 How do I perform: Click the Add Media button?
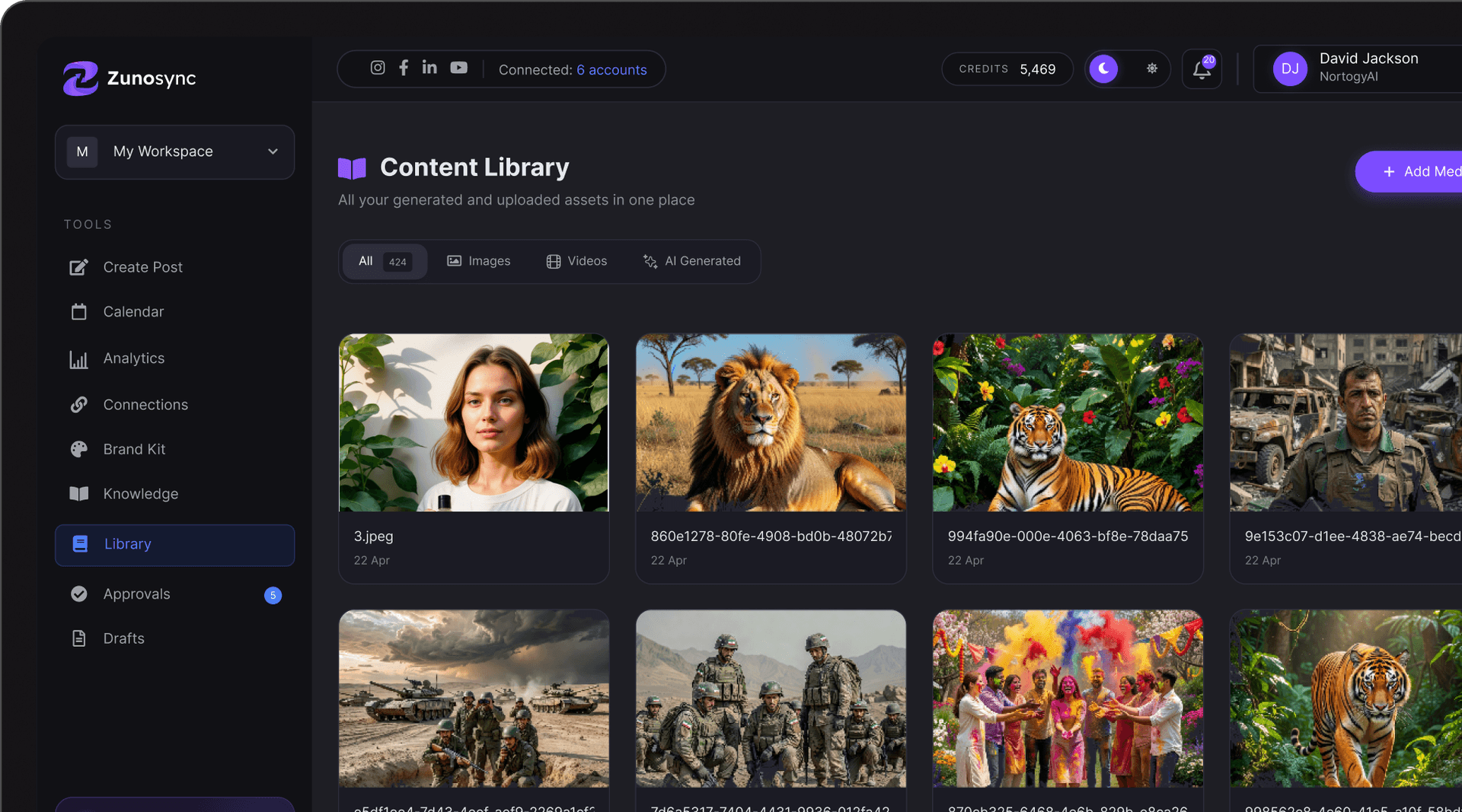(x=1422, y=171)
